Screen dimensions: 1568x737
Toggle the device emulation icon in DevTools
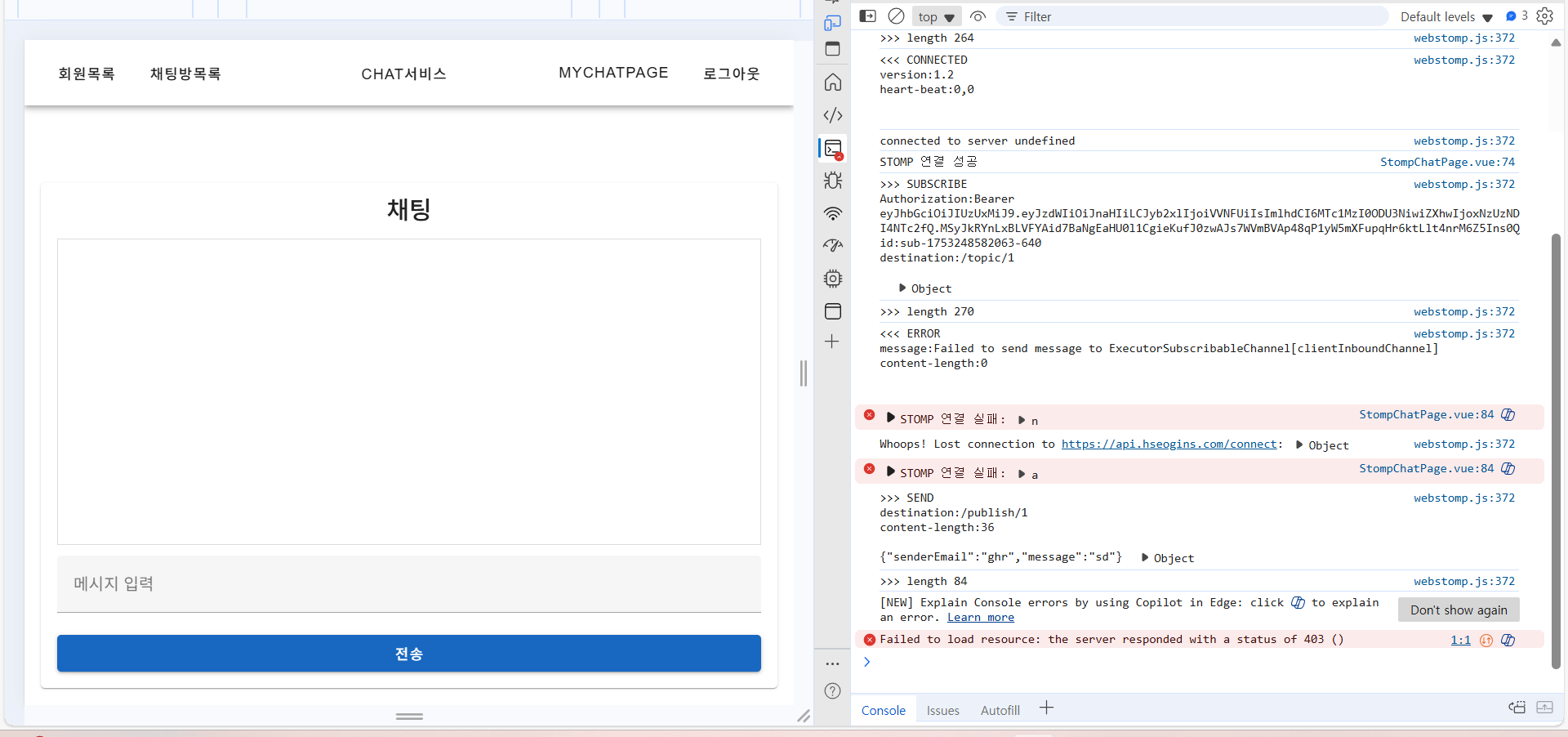[832, 23]
